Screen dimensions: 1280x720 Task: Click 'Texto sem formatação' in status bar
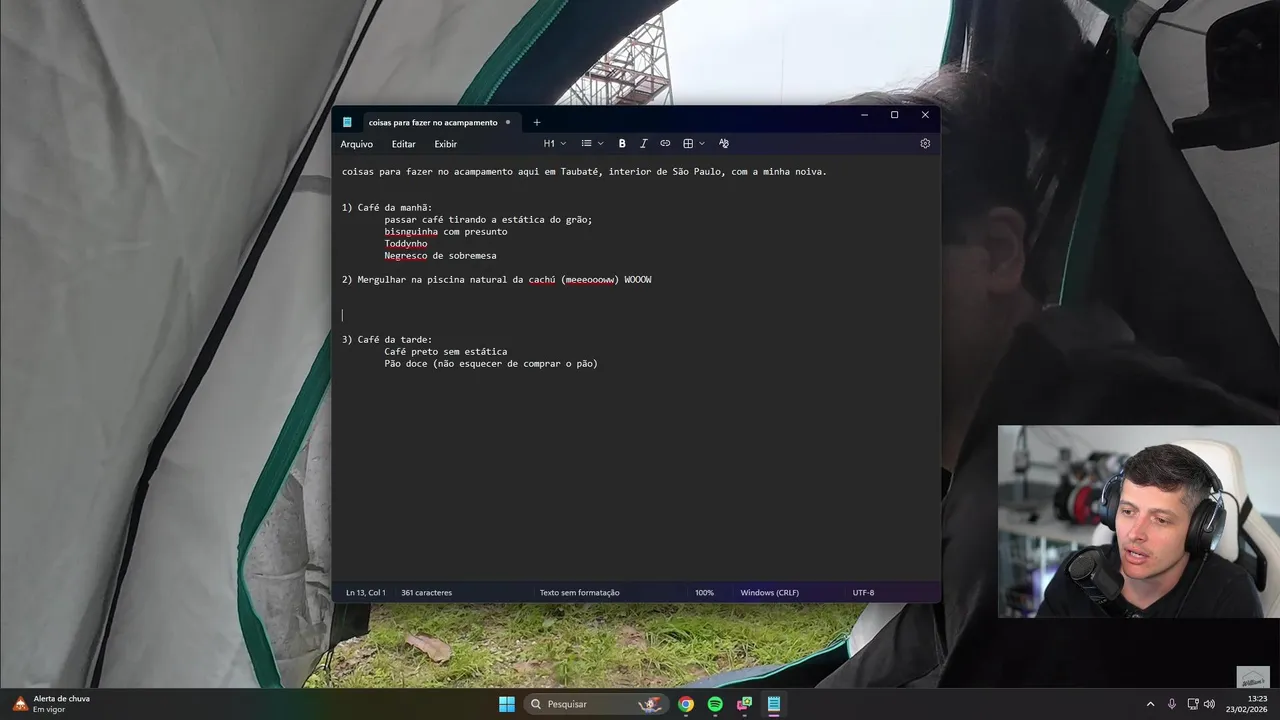tap(580, 593)
